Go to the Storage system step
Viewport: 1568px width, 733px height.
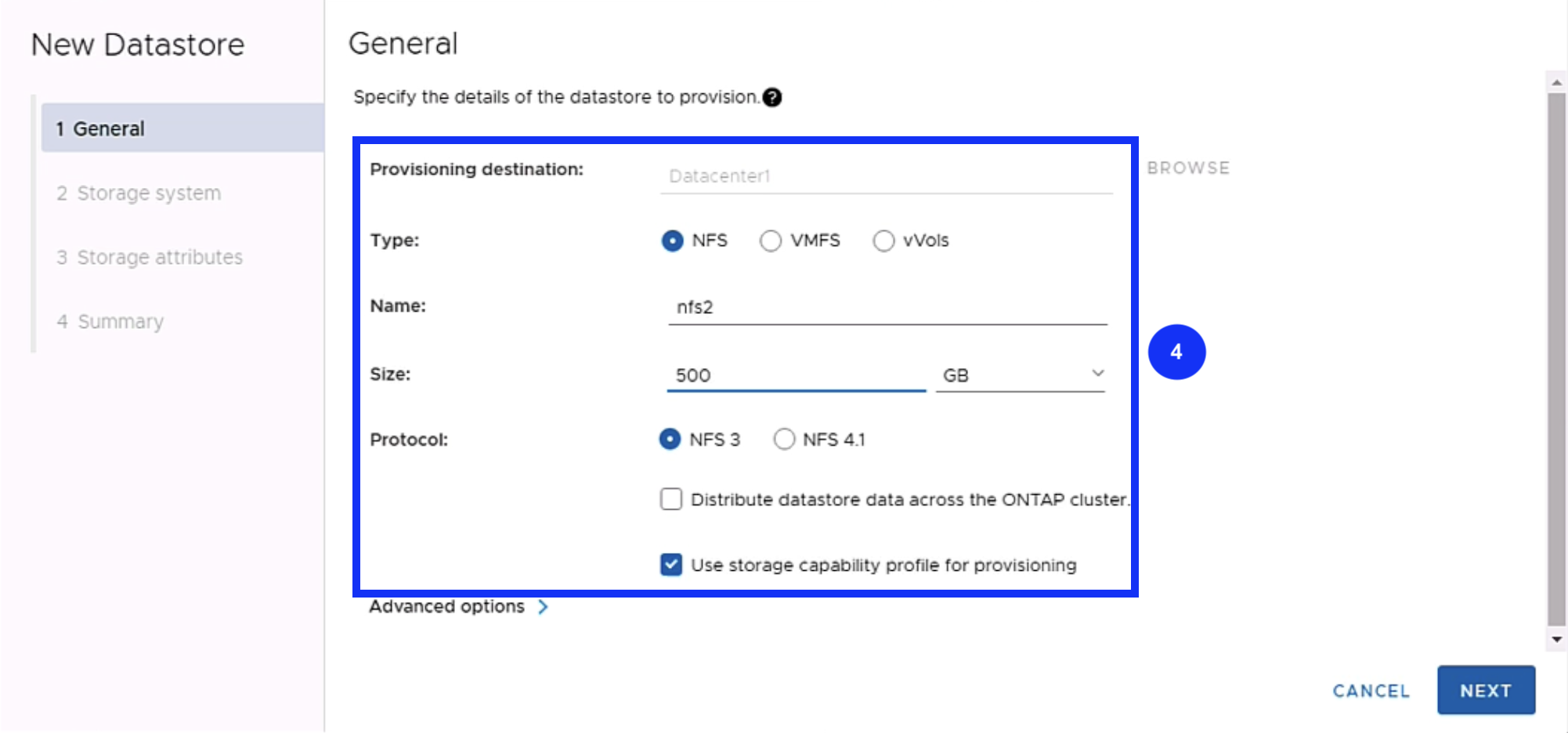[148, 193]
